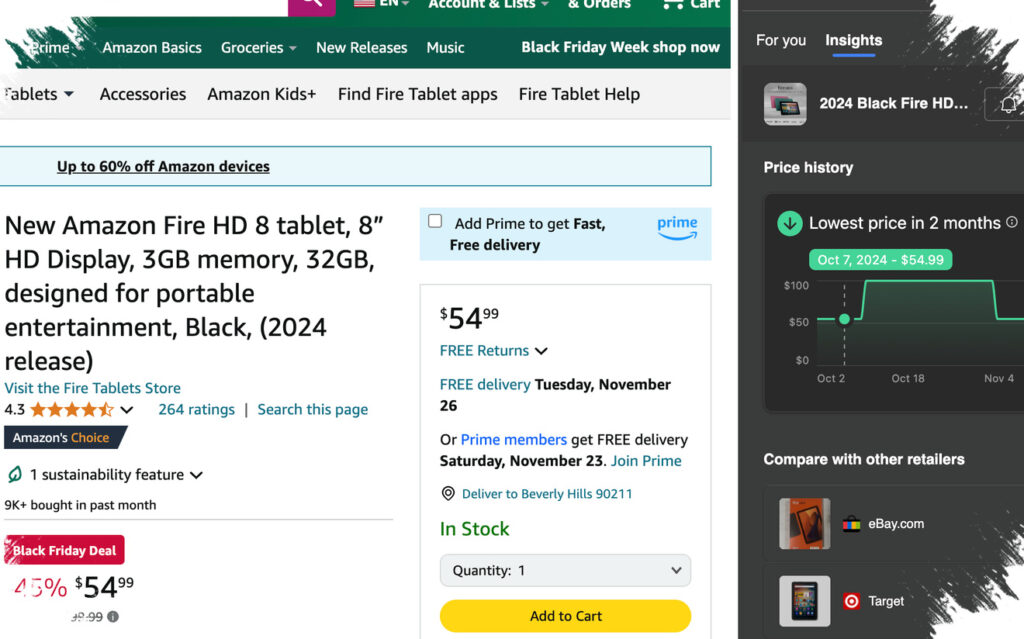
Task: Click the Join Prime link
Action: [646, 461]
